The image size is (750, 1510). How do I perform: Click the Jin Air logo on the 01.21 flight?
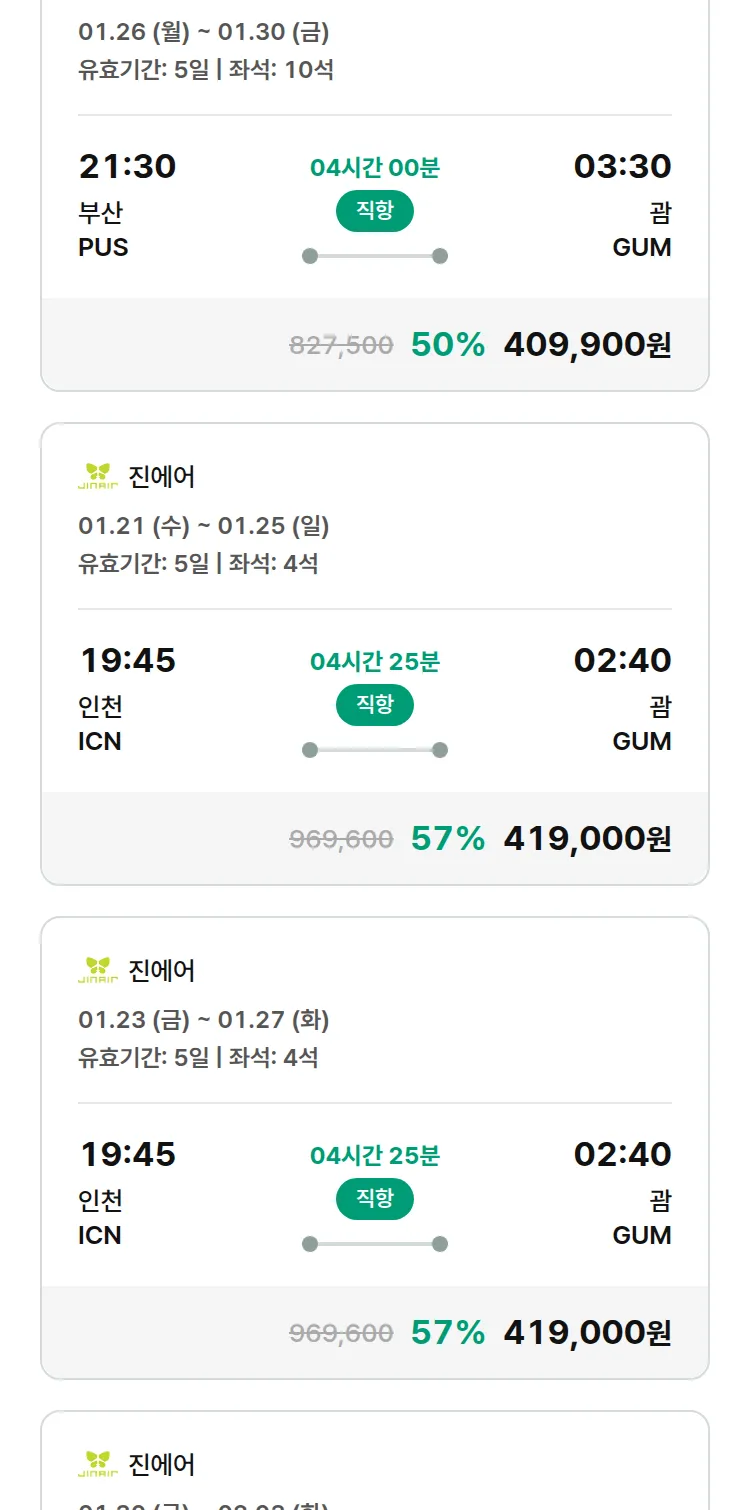click(98, 476)
